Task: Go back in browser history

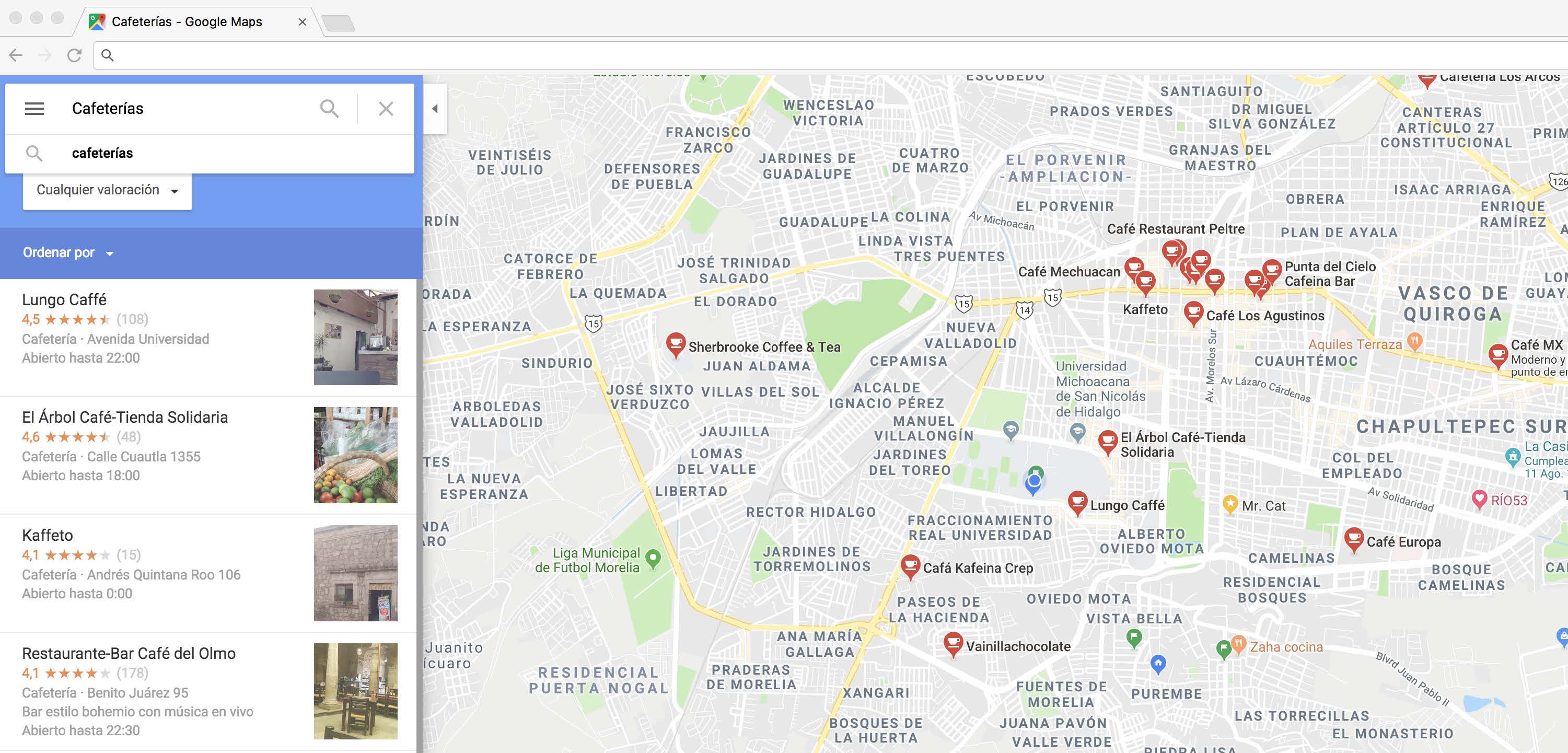Action: coord(16,55)
